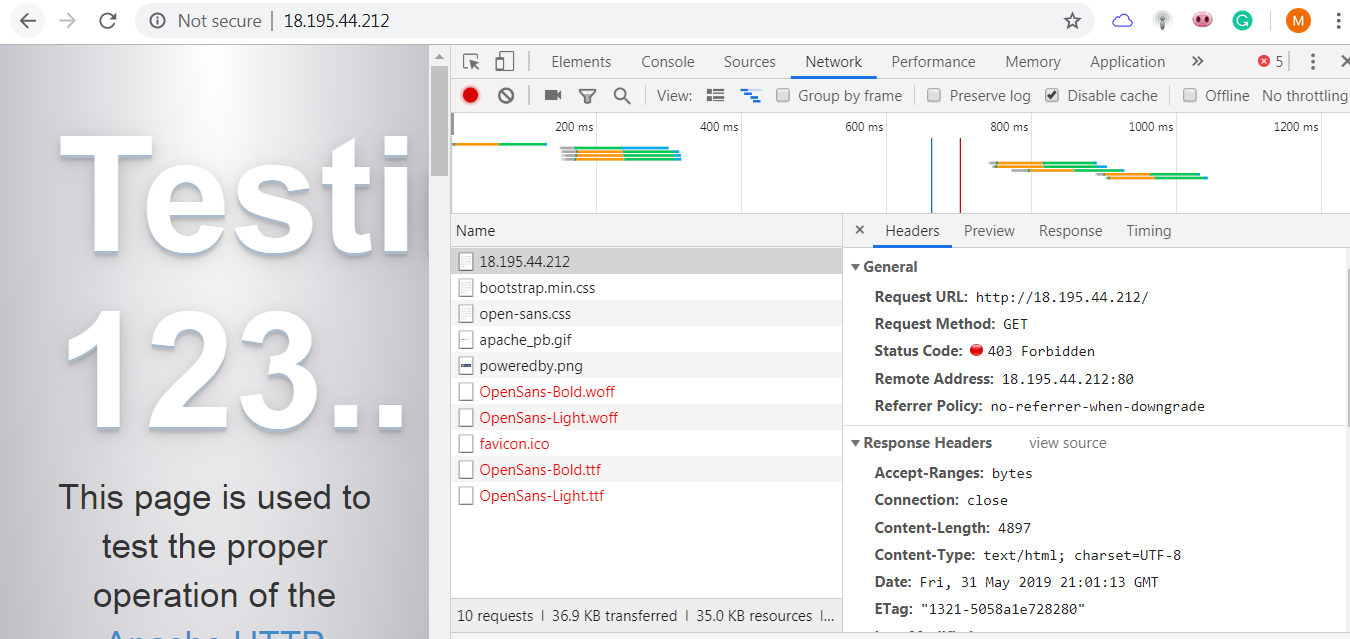Switch to the Console tab

click(667, 62)
